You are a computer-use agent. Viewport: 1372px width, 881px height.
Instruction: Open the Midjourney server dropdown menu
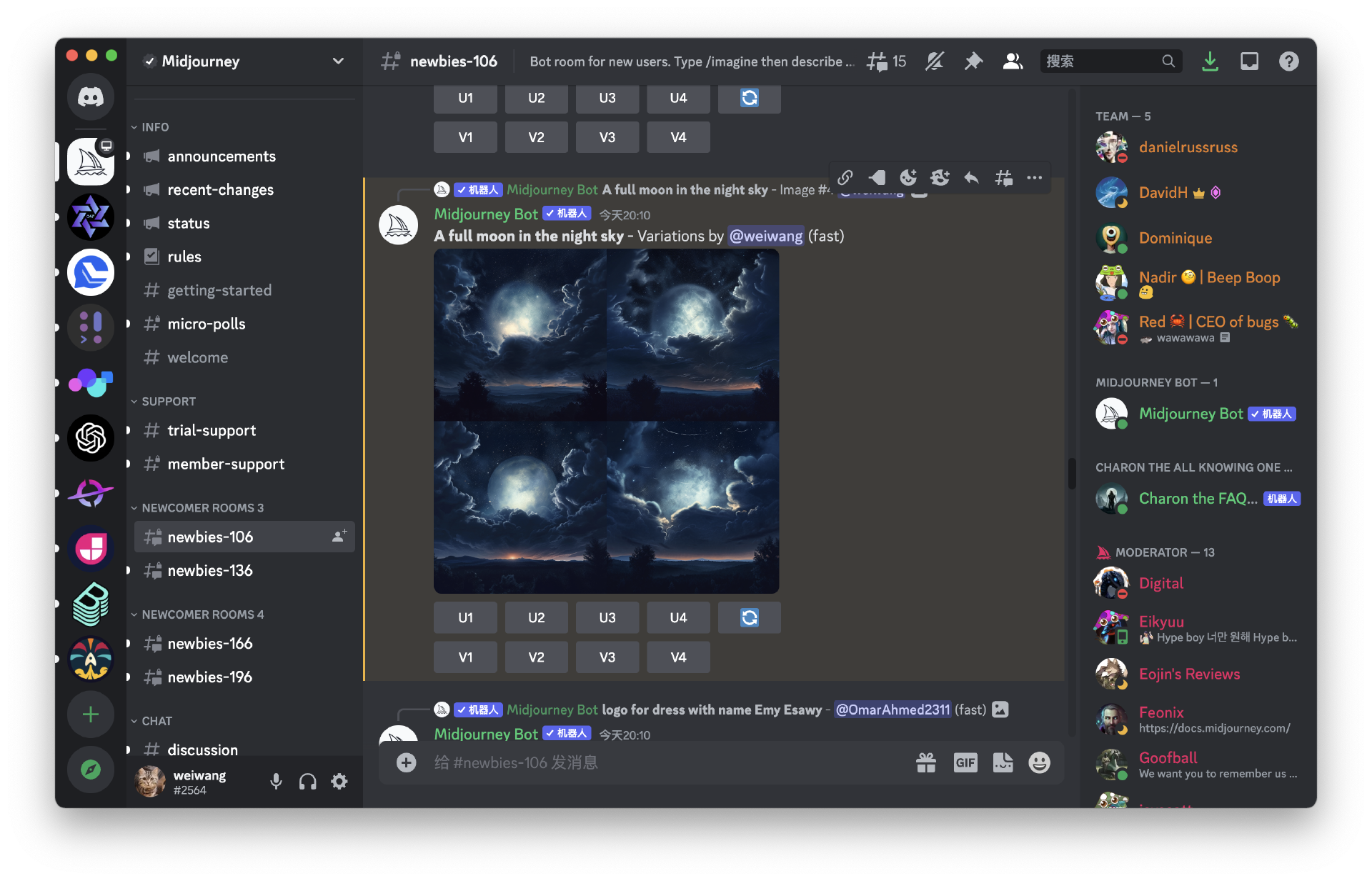pos(338,61)
